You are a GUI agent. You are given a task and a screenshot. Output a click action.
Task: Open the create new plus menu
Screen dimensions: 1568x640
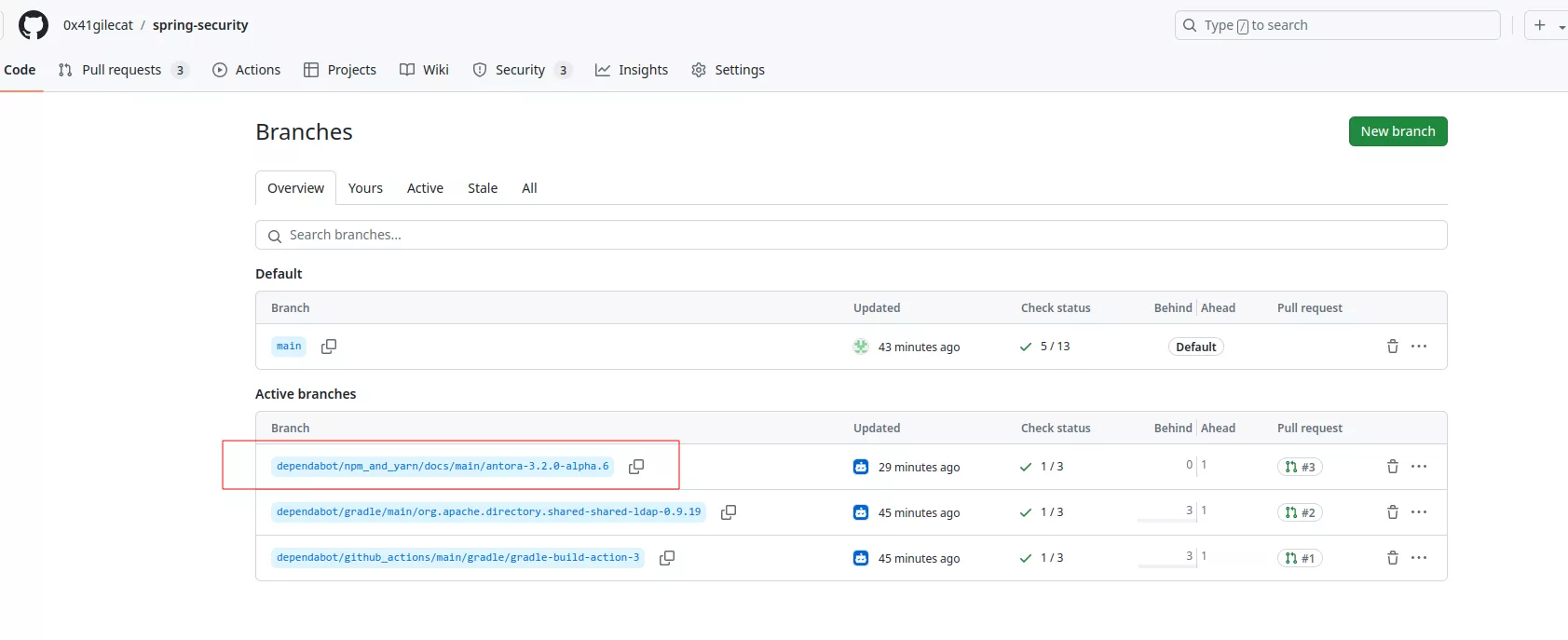(1547, 25)
